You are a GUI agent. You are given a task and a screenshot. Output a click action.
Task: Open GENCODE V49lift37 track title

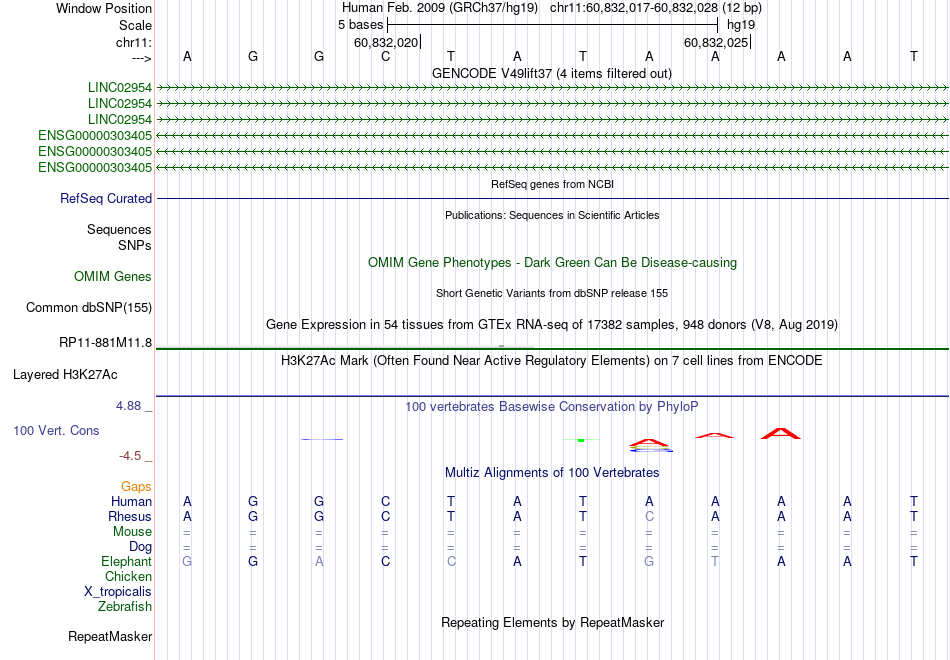pyautogui.click(x=551, y=73)
